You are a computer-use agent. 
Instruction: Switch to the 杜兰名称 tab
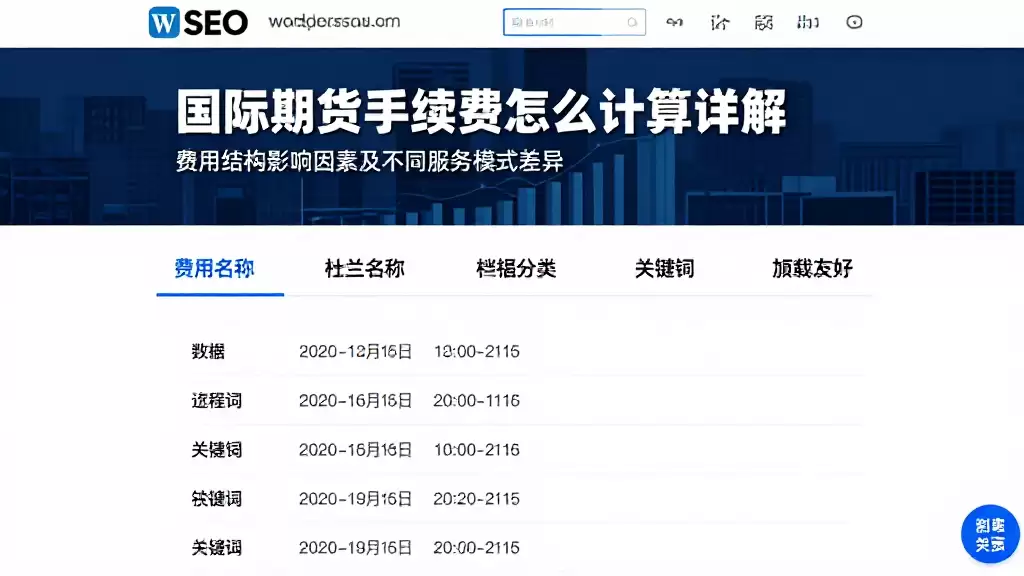pos(364,268)
